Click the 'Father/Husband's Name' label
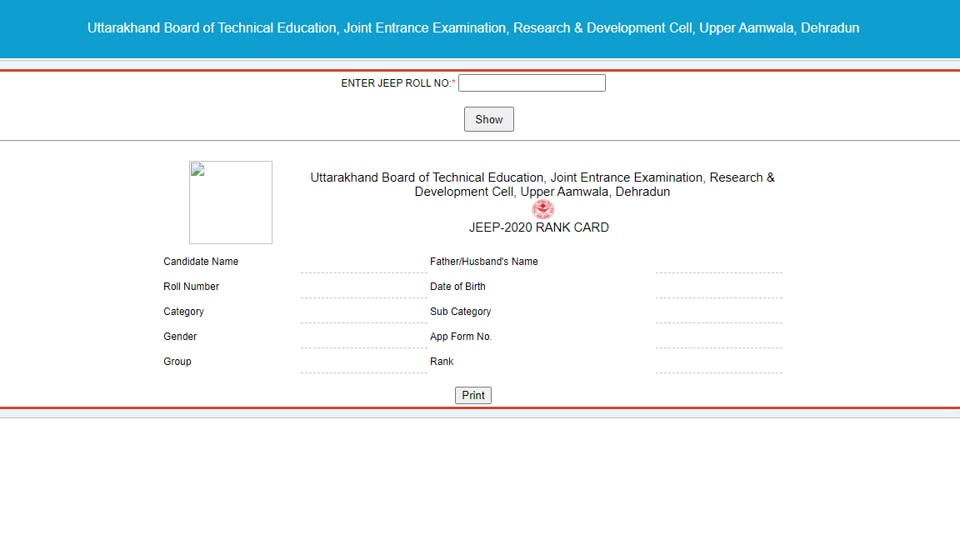 tap(484, 261)
